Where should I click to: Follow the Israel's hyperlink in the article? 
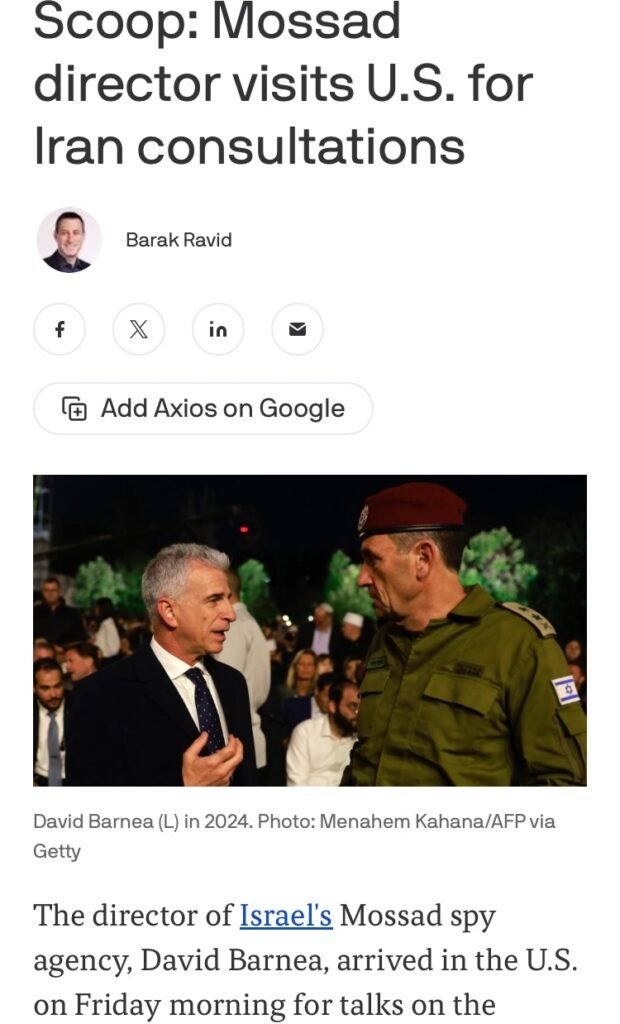click(286, 915)
